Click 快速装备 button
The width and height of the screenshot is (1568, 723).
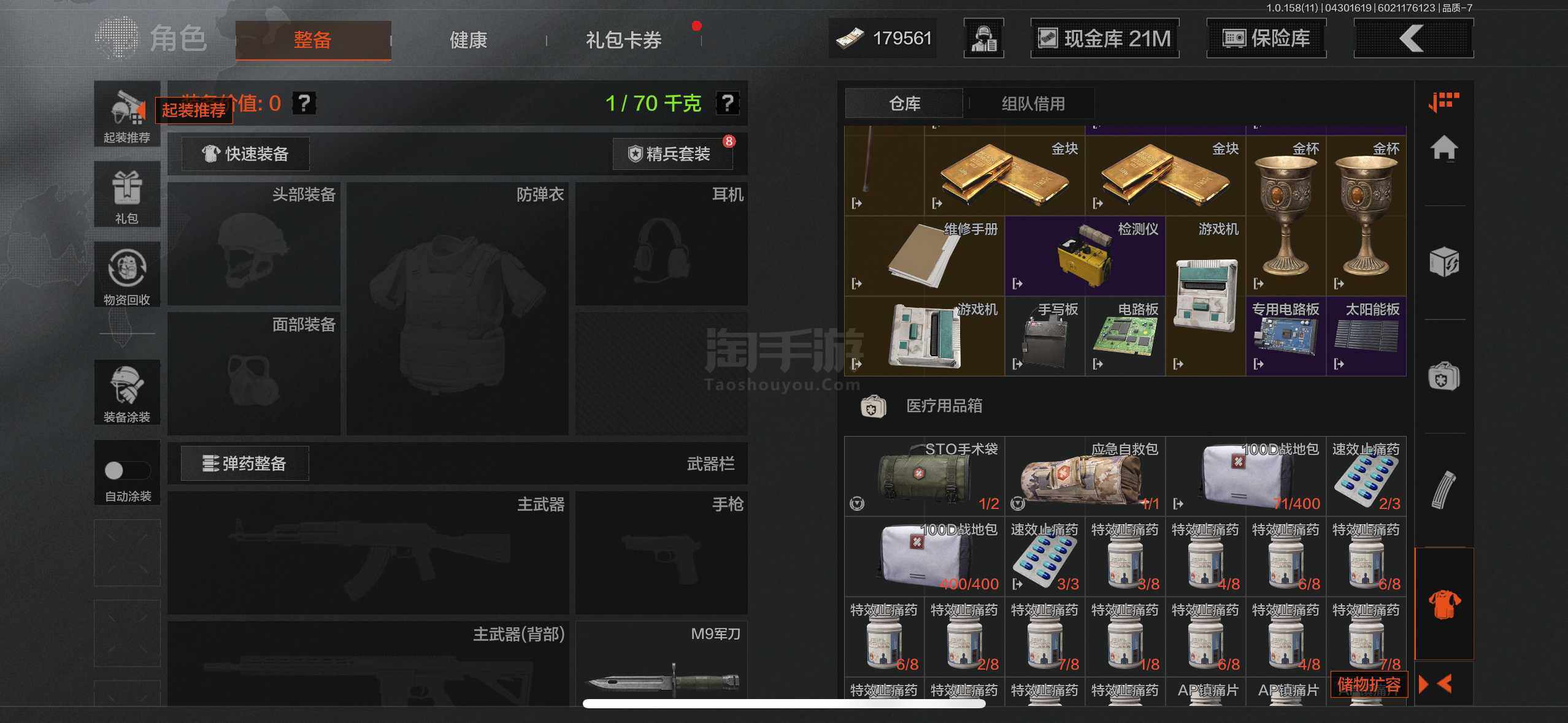click(x=246, y=154)
